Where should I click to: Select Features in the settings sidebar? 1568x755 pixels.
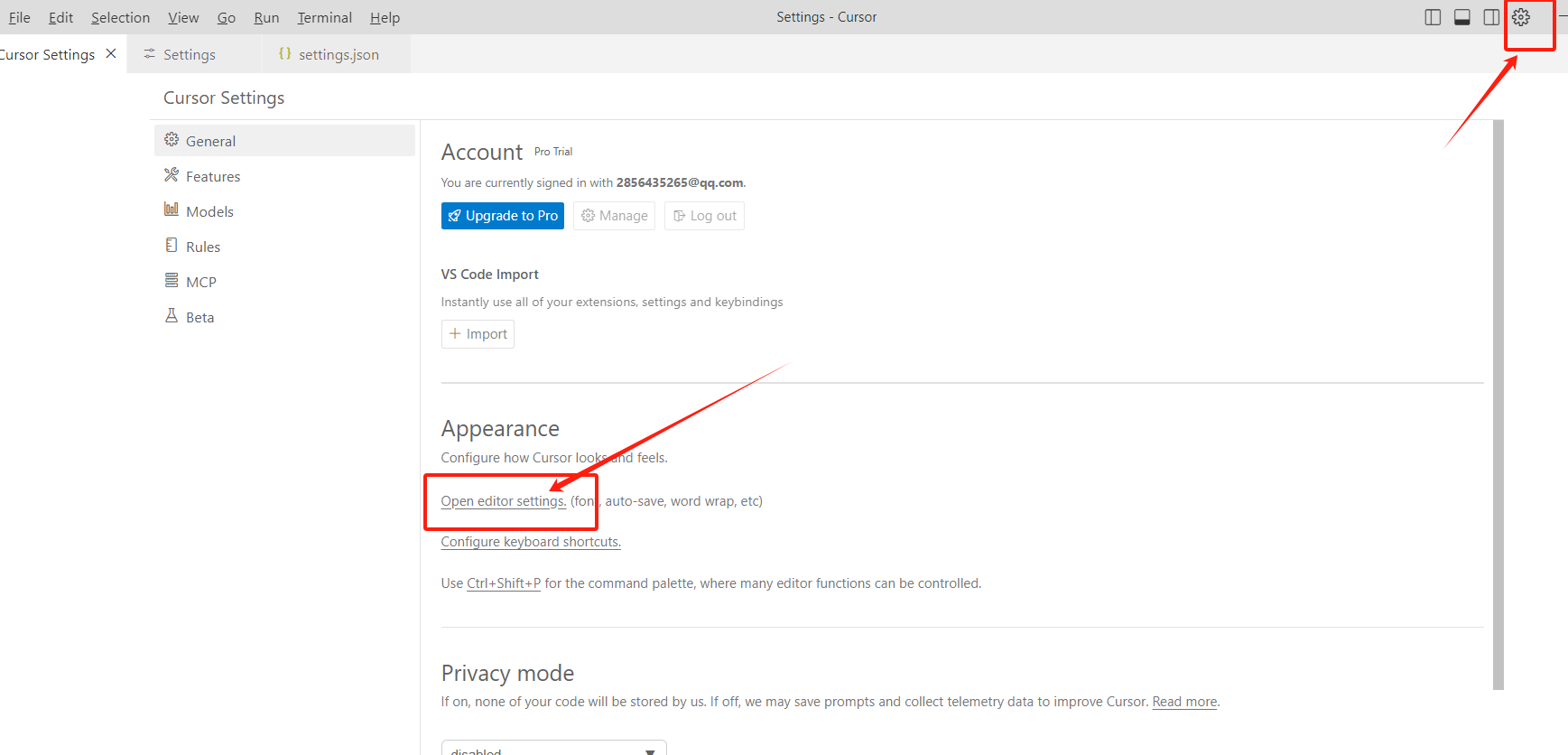pyautogui.click(x=284, y=176)
